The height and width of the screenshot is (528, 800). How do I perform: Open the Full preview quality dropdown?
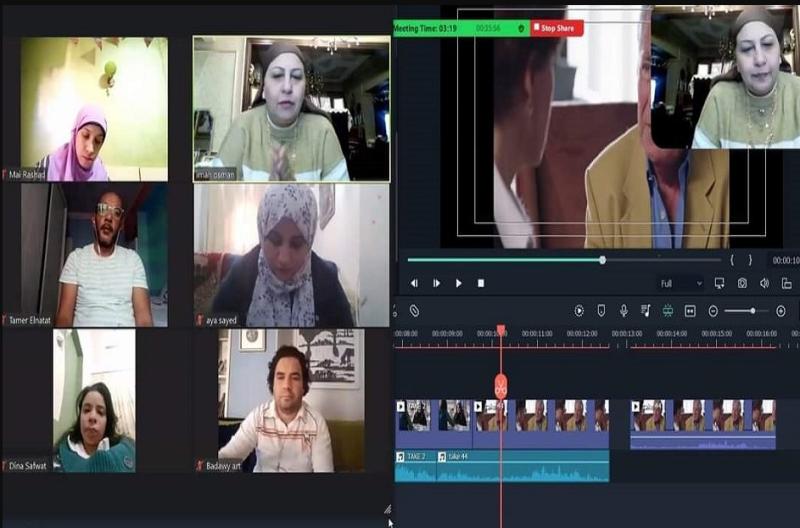coord(681,283)
